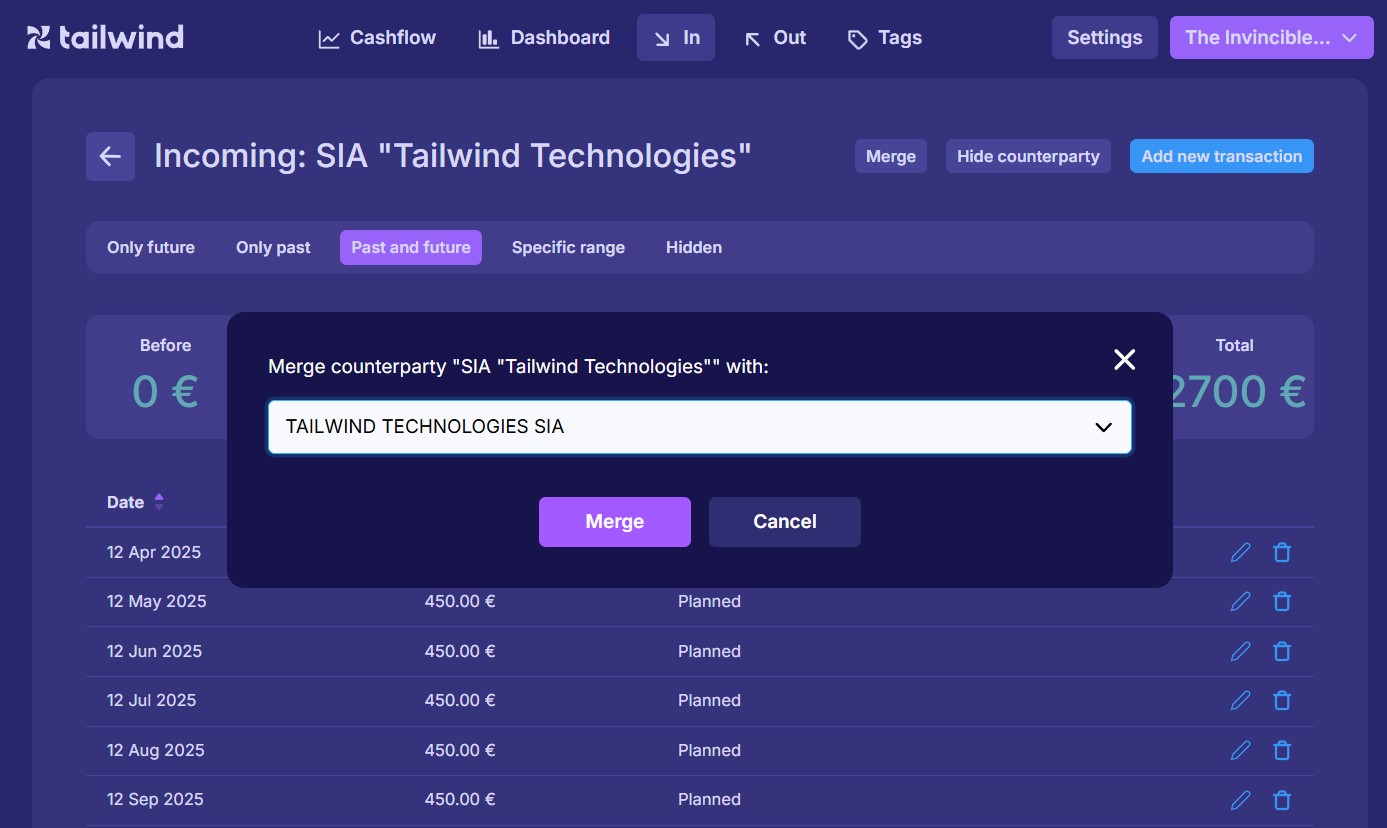
Task: Delete the 12 Sep 2025 transaction
Action: (1282, 799)
